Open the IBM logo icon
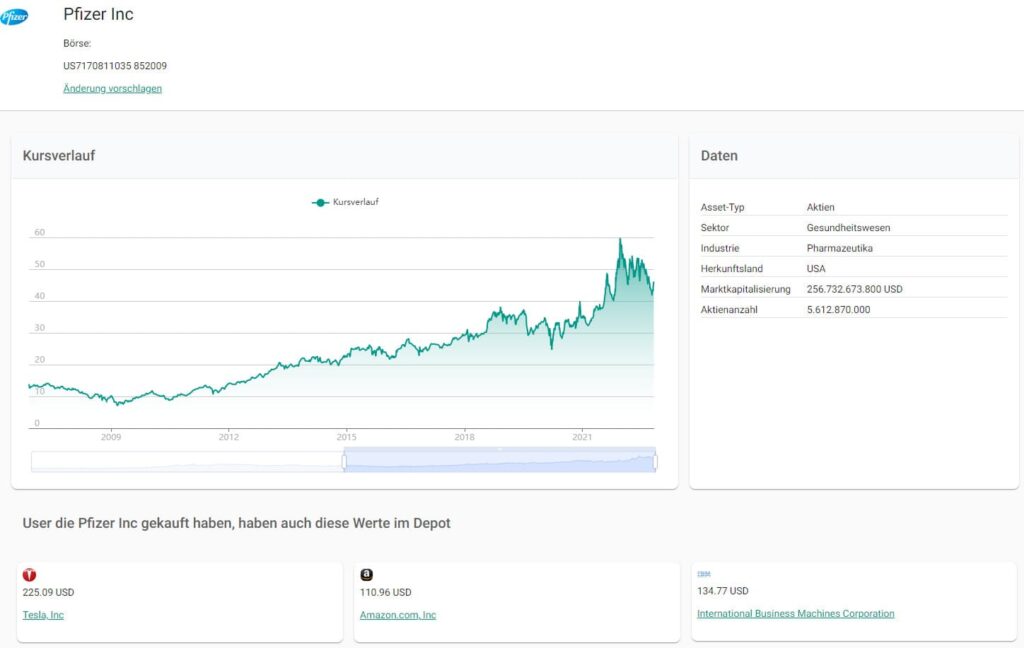Screen dimensions: 1024x648 pyautogui.click(x=703, y=574)
